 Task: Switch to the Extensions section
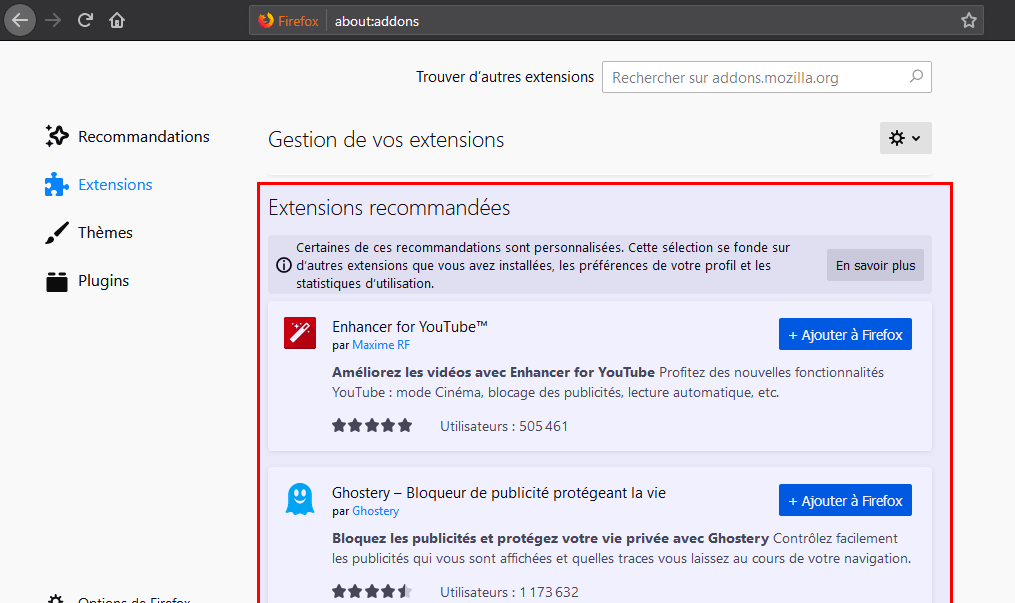pos(115,185)
